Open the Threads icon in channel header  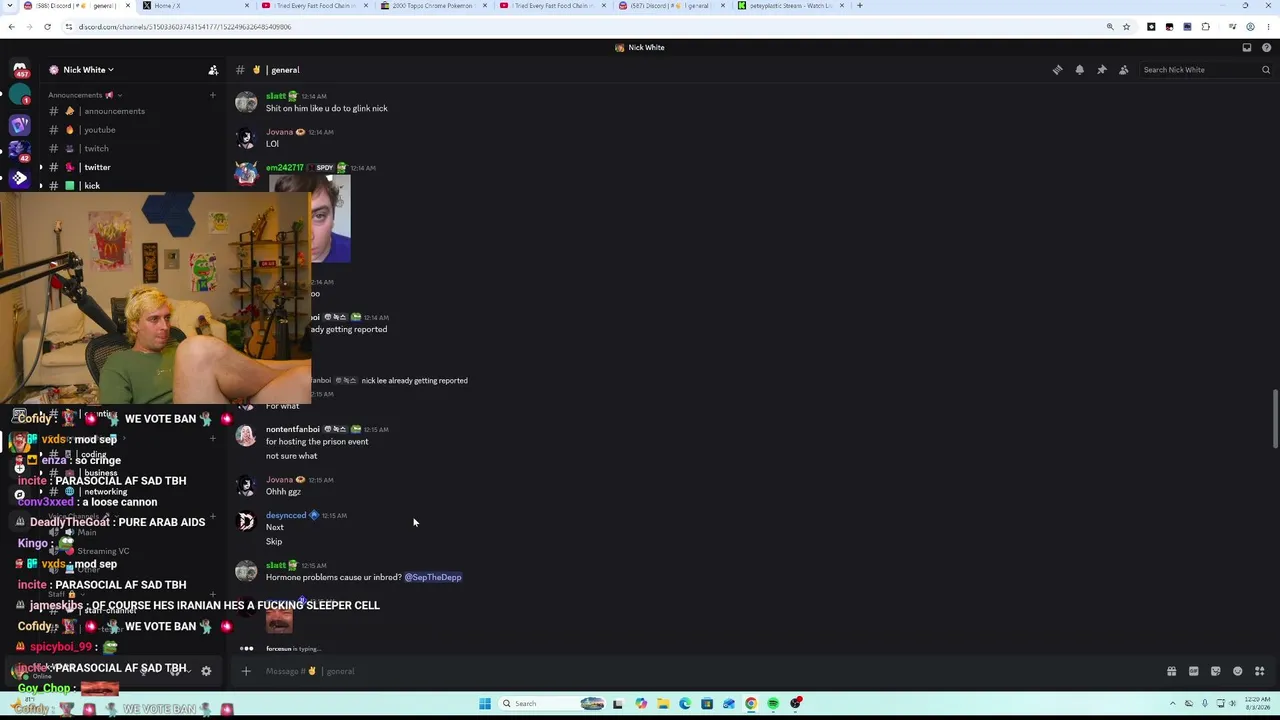tap(1057, 70)
